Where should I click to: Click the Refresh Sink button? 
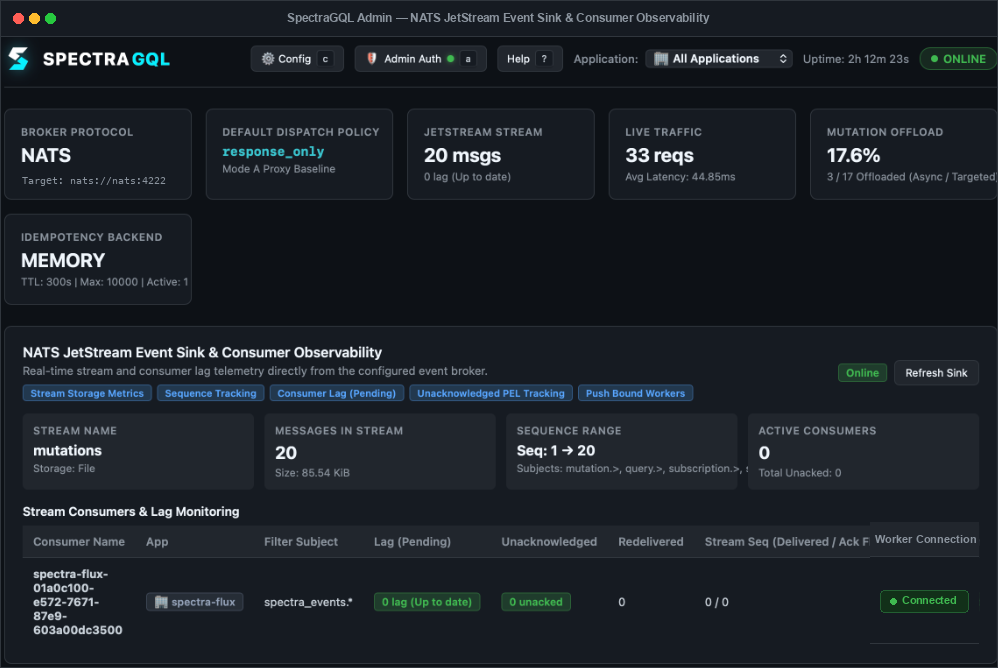(x=936, y=373)
